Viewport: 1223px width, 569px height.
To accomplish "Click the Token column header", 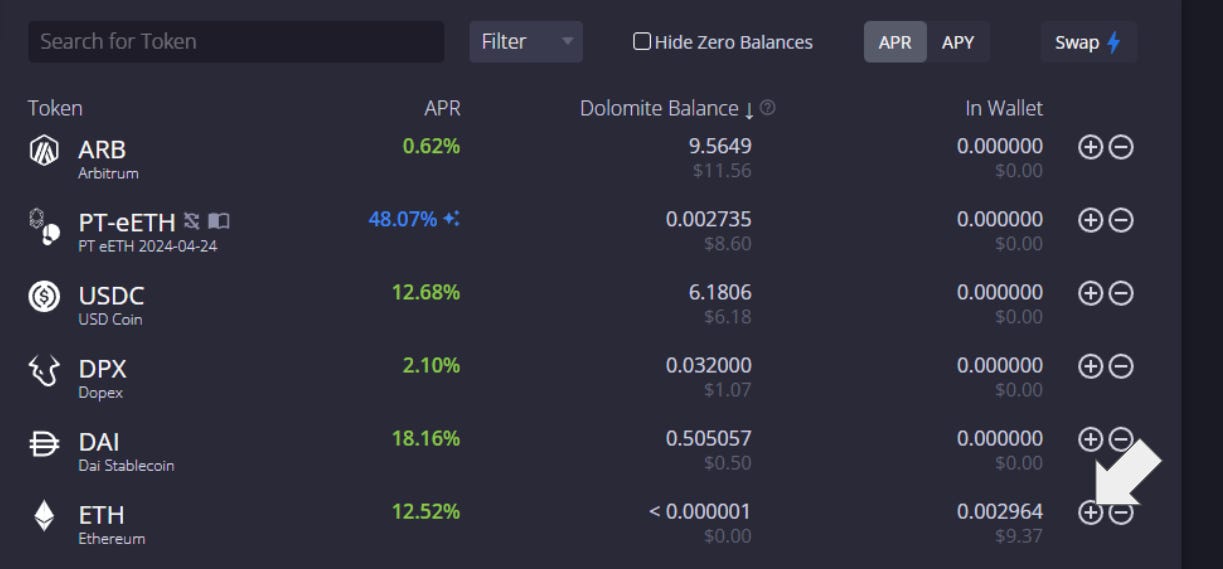I will coord(55,108).
